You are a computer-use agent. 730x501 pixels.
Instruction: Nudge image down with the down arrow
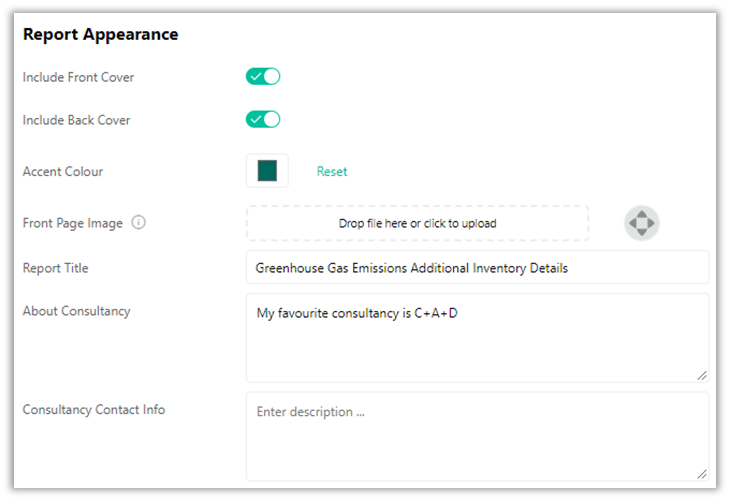[x=642, y=232]
